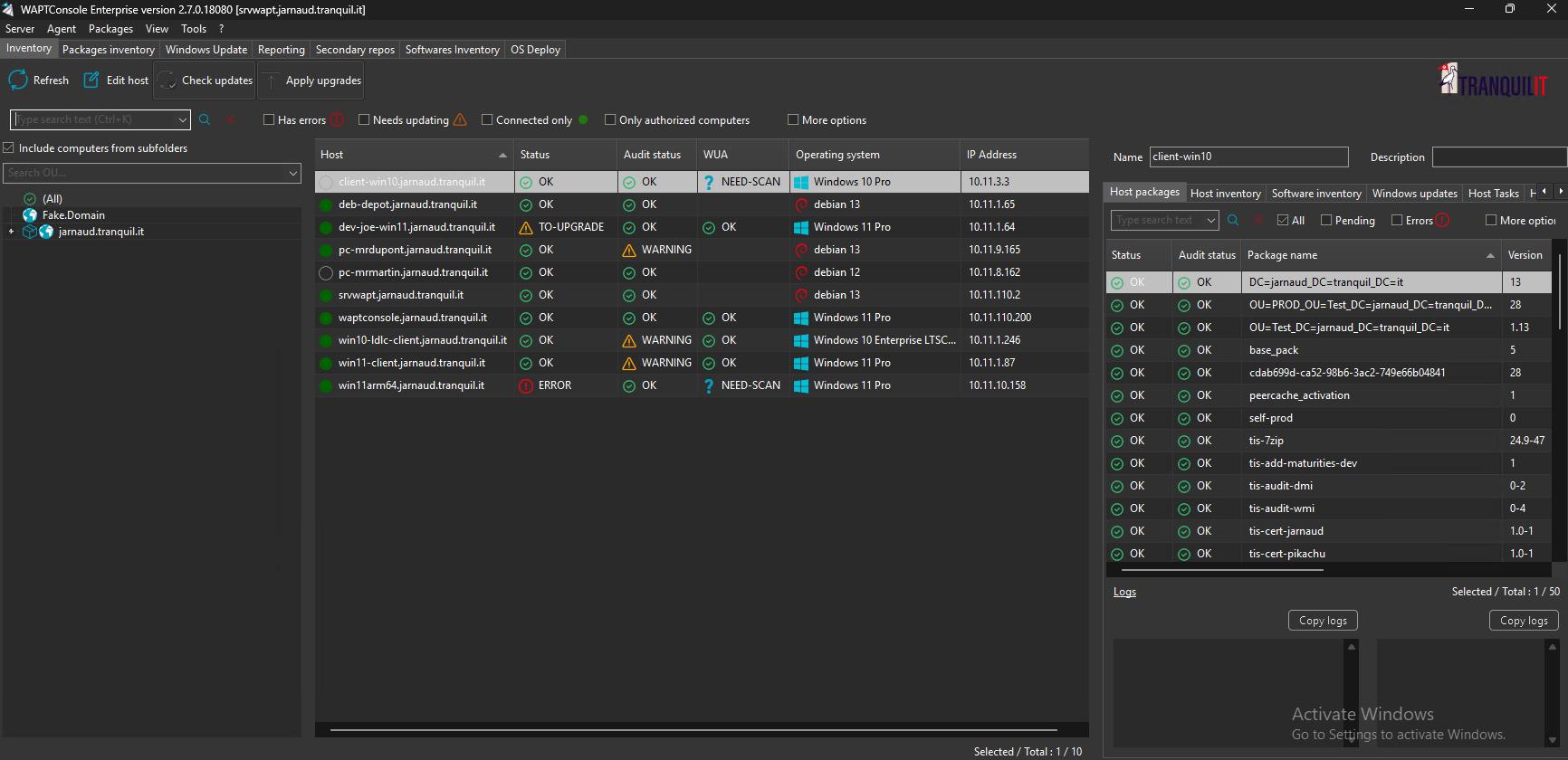Click the Apply upgrades icon
This screenshot has width=1568, height=760.
272,81
